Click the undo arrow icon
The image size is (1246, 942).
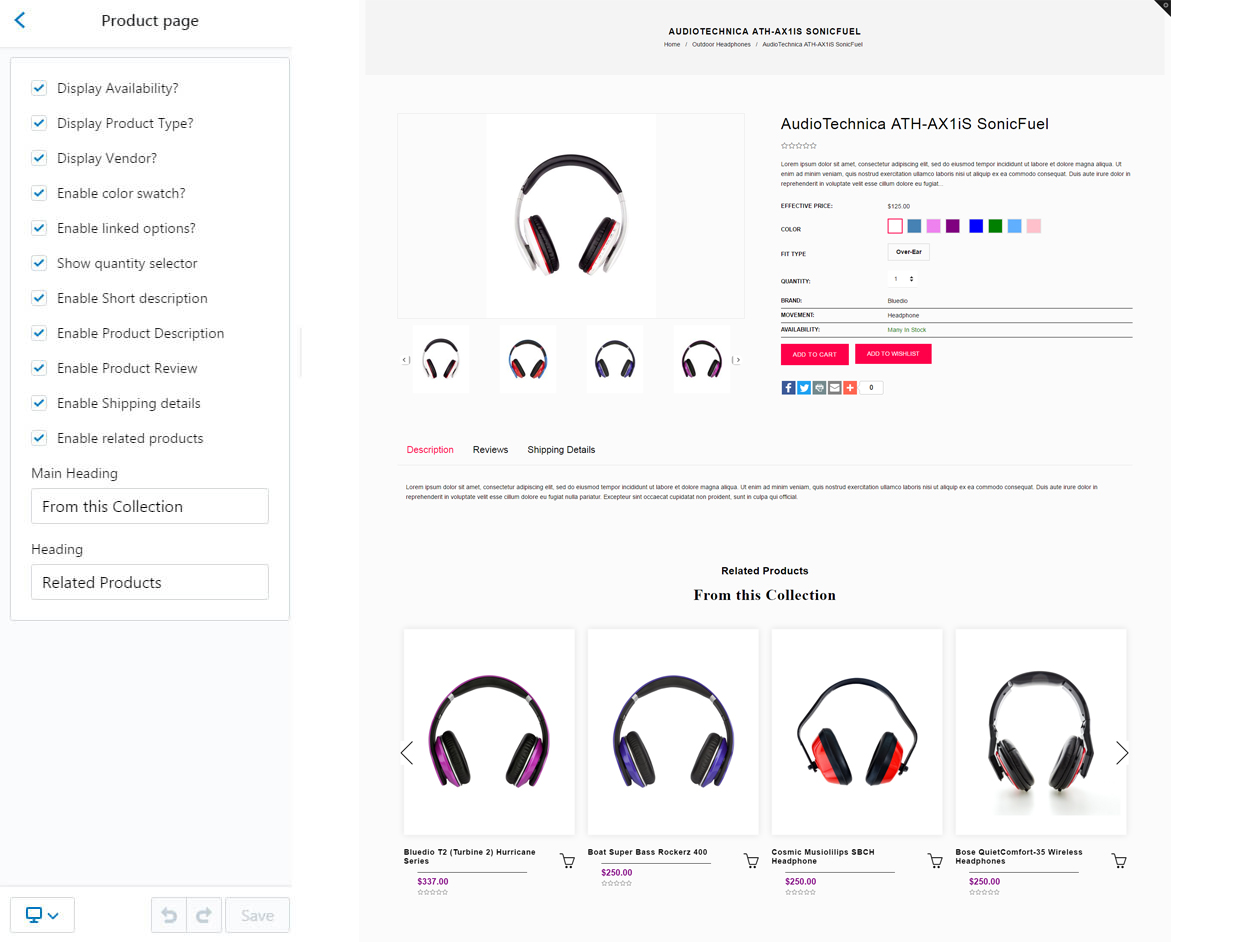coord(169,915)
